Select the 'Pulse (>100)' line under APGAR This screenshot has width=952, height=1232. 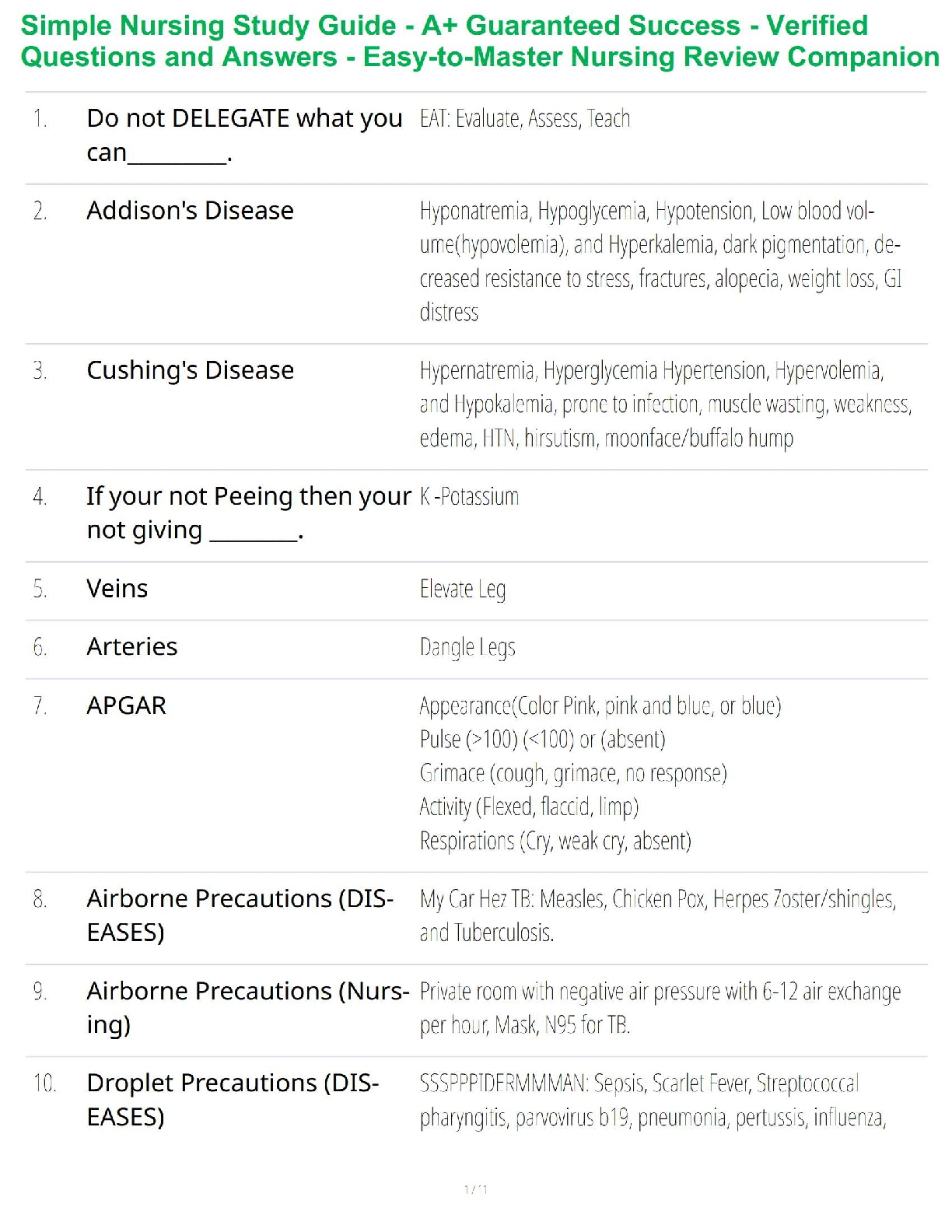542,740
